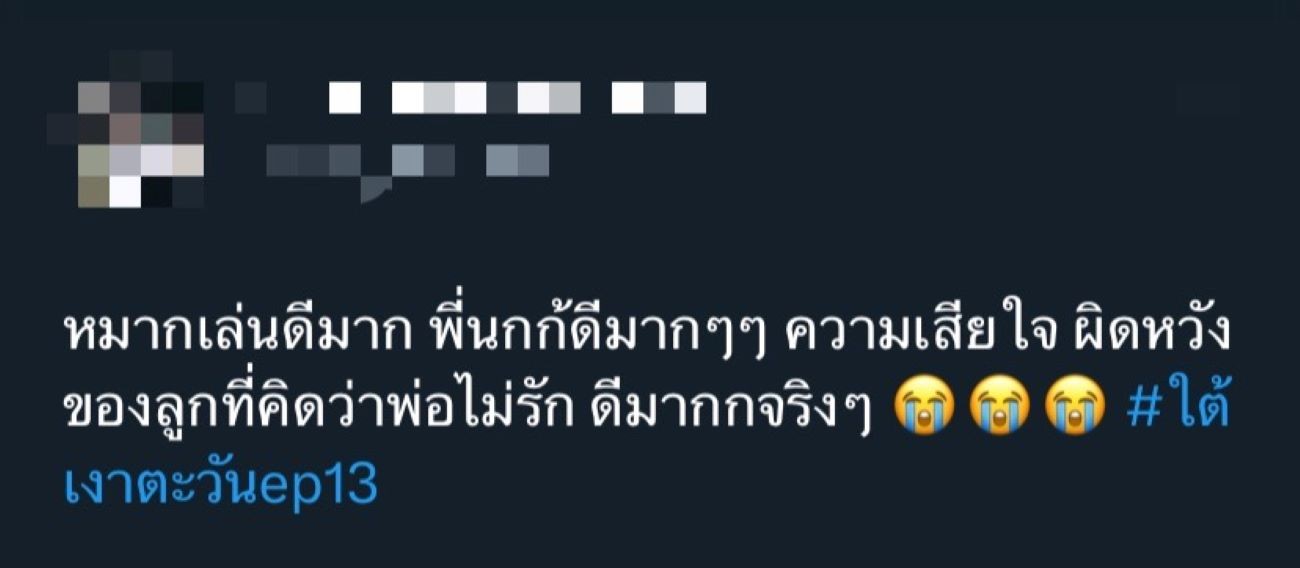The width and height of the screenshot is (1300, 568).
Task: Open the blurred display name profile
Action: pyautogui.click(x=518, y=98)
